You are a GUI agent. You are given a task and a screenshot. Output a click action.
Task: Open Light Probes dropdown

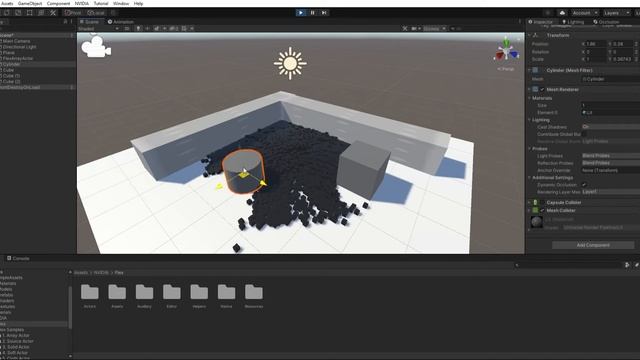pyautogui.click(x=611, y=156)
